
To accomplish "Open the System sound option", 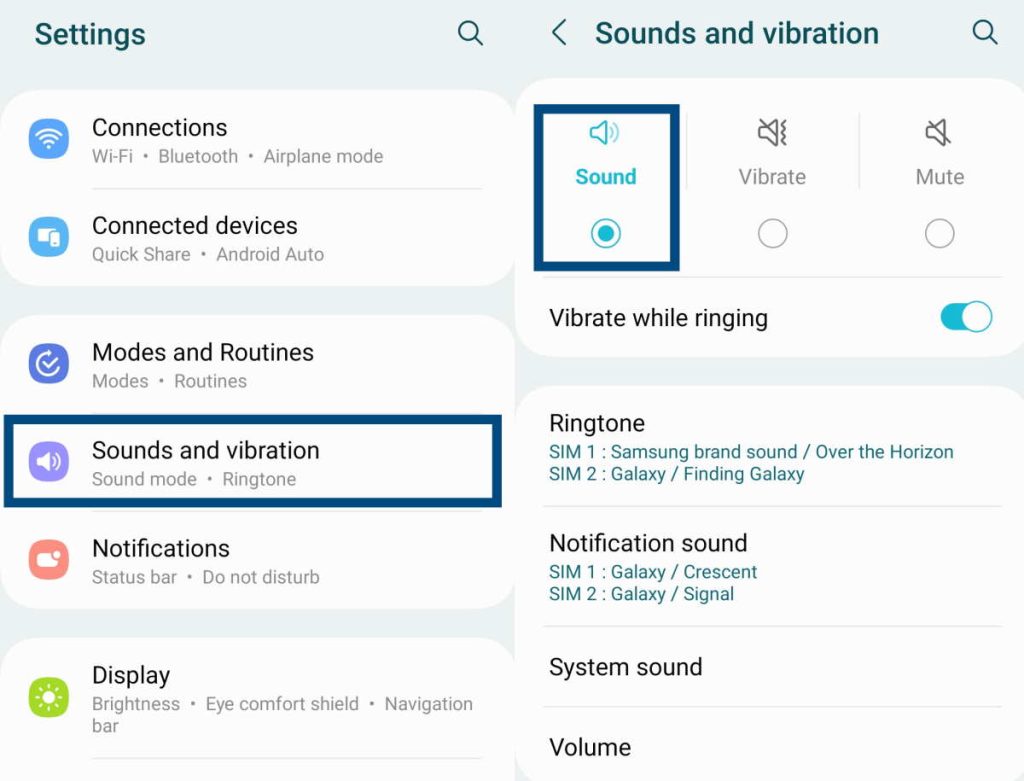I will click(x=625, y=667).
